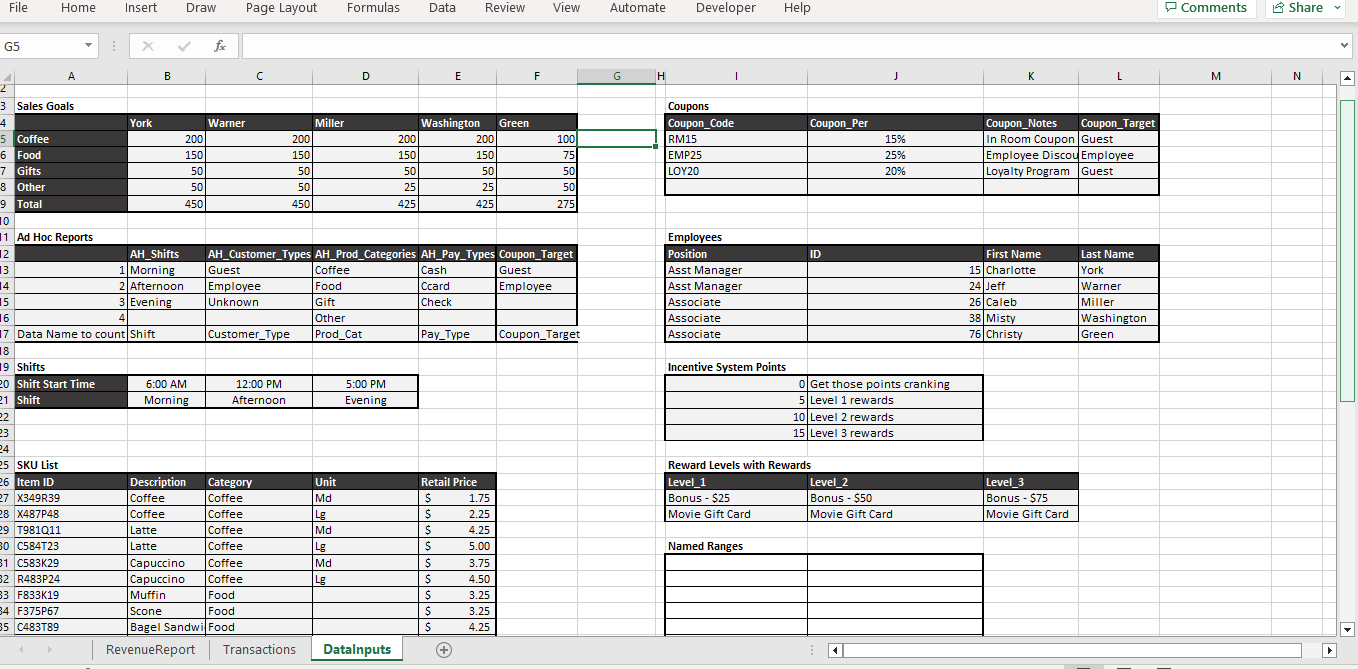Image resolution: width=1358 pixels, height=669 pixels.
Task: Open the Page Layout tab
Action: coord(281,8)
